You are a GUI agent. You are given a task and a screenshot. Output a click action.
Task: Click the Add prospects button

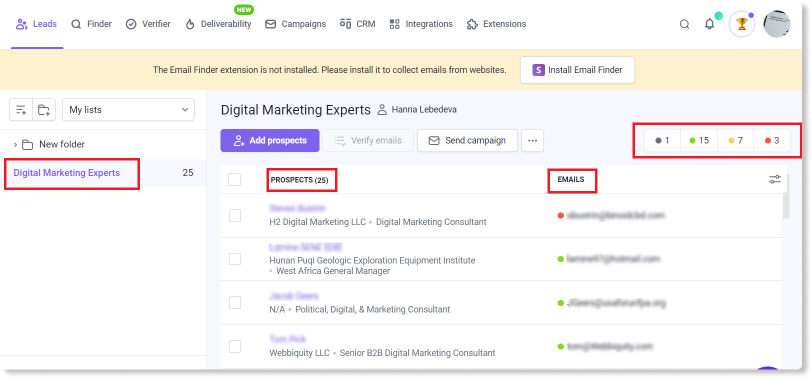click(270, 140)
